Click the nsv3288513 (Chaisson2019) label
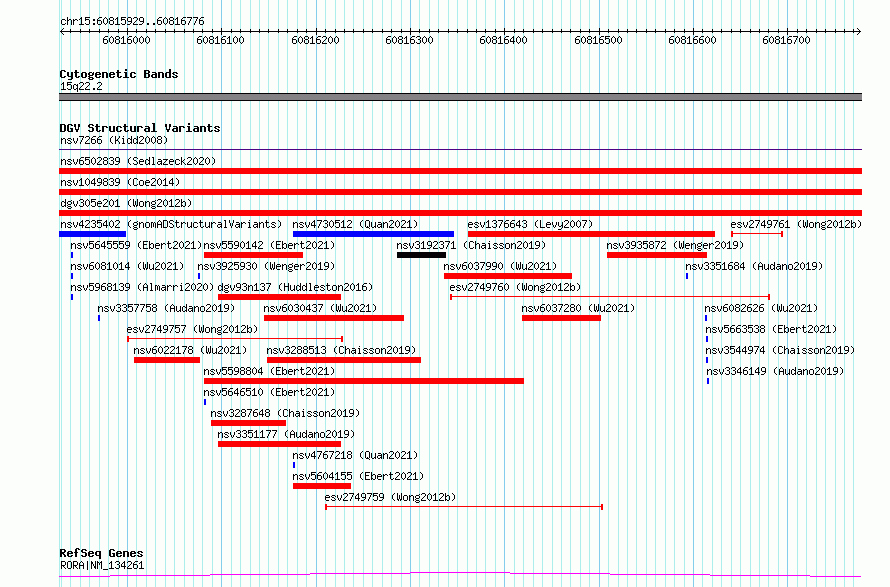 pos(341,350)
